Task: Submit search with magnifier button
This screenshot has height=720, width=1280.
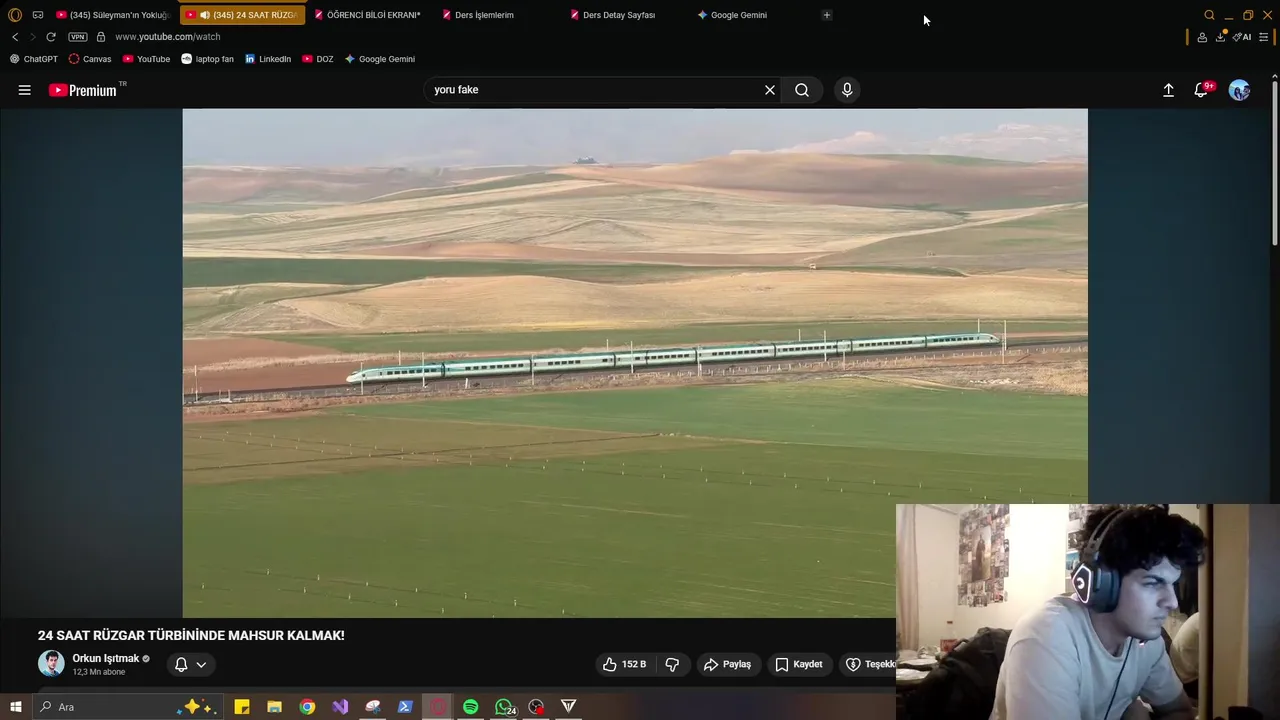Action: click(802, 90)
